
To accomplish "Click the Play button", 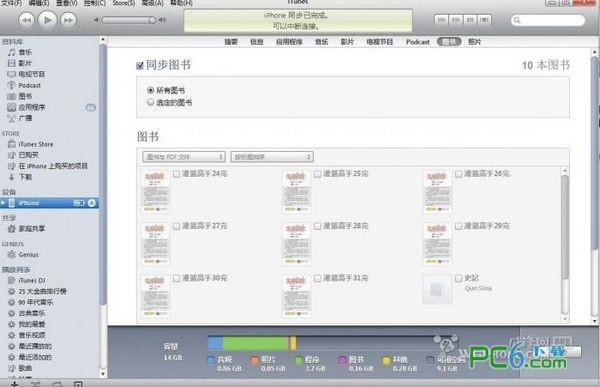I will tap(47, 20).
